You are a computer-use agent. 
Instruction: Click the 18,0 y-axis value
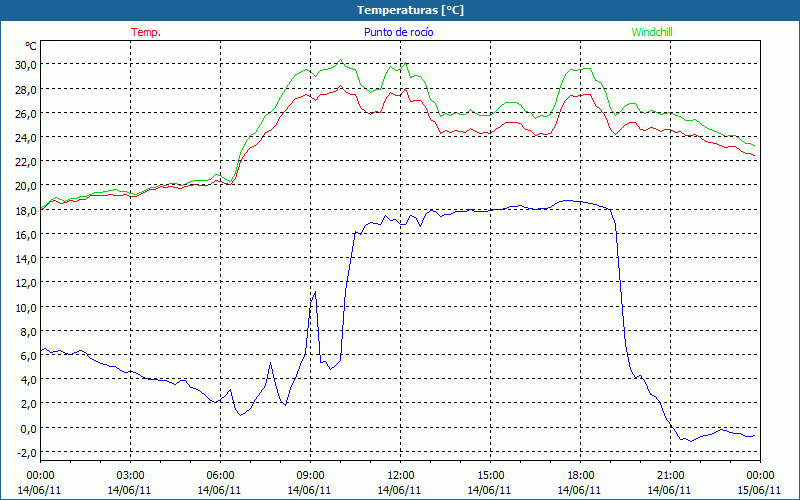pos(27,210)
